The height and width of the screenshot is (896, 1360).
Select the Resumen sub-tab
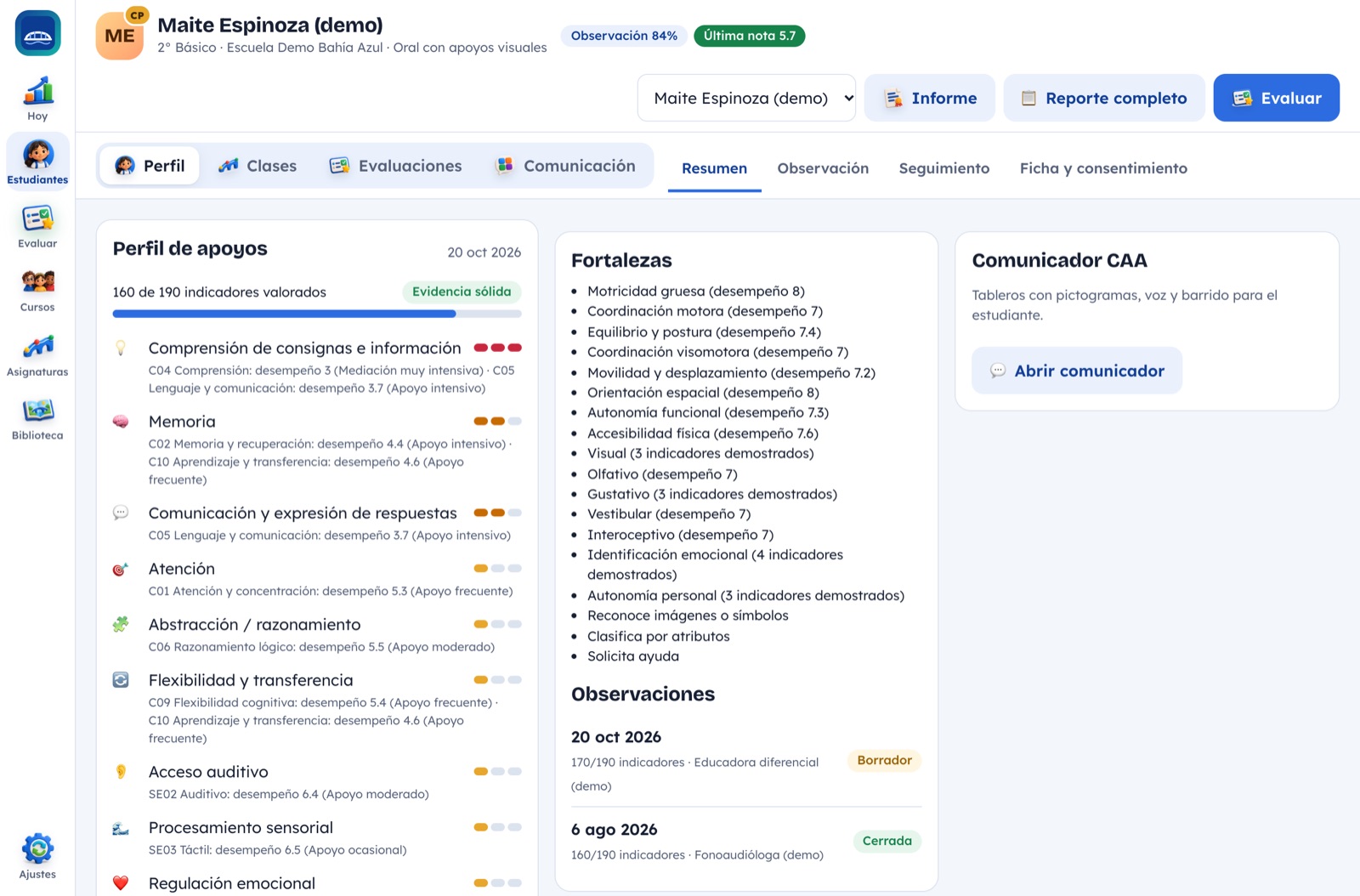pos(714,168)
